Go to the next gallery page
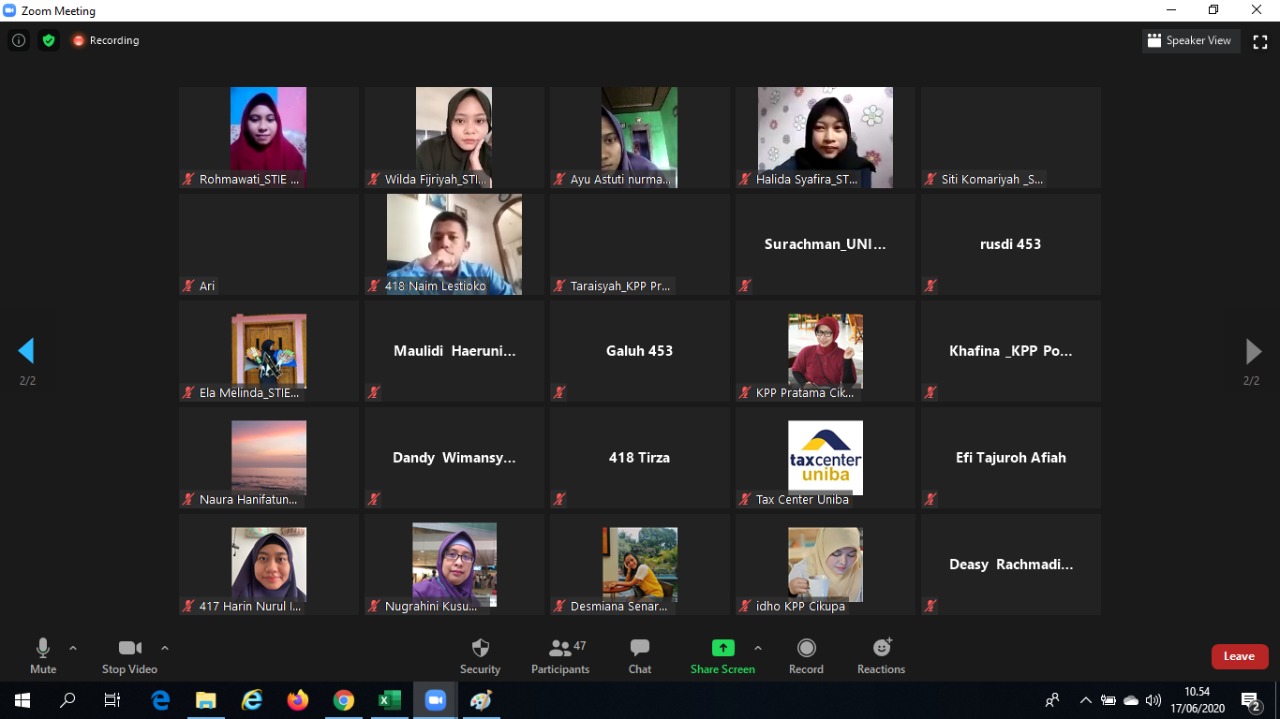 1252,351
